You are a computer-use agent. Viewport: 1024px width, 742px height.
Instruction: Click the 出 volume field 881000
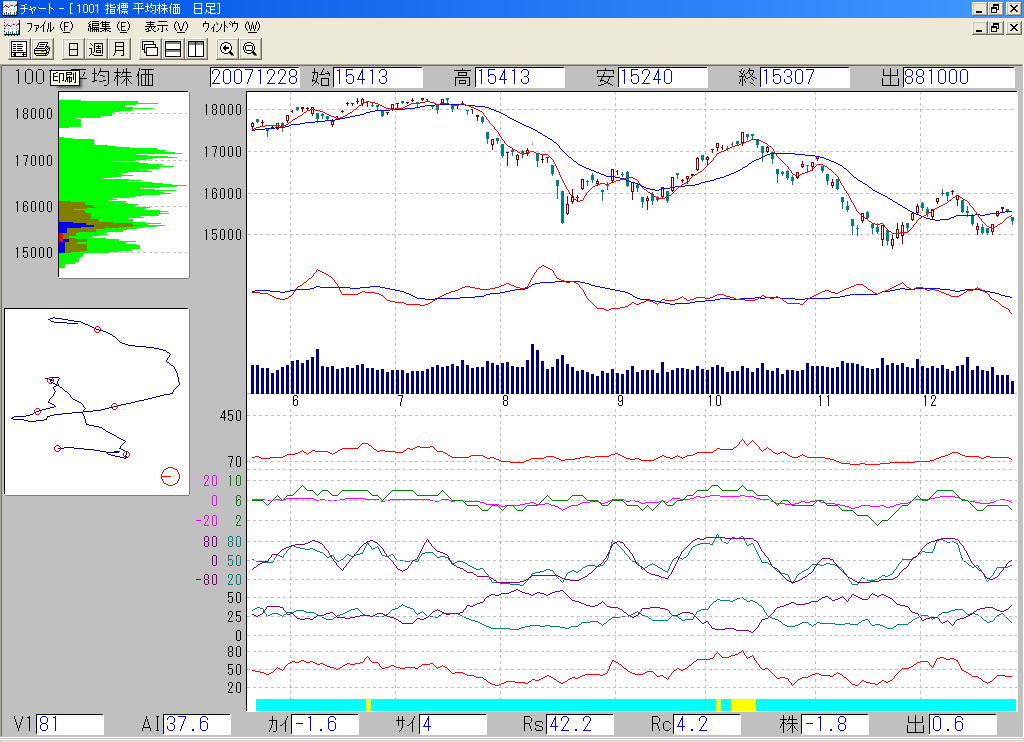959,77
